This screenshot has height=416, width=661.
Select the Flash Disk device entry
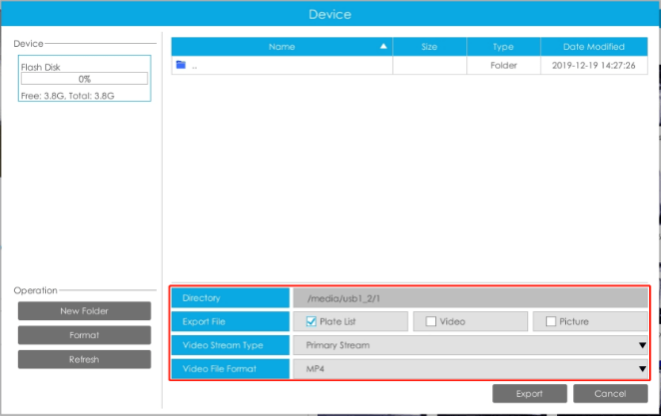[84, 78]
